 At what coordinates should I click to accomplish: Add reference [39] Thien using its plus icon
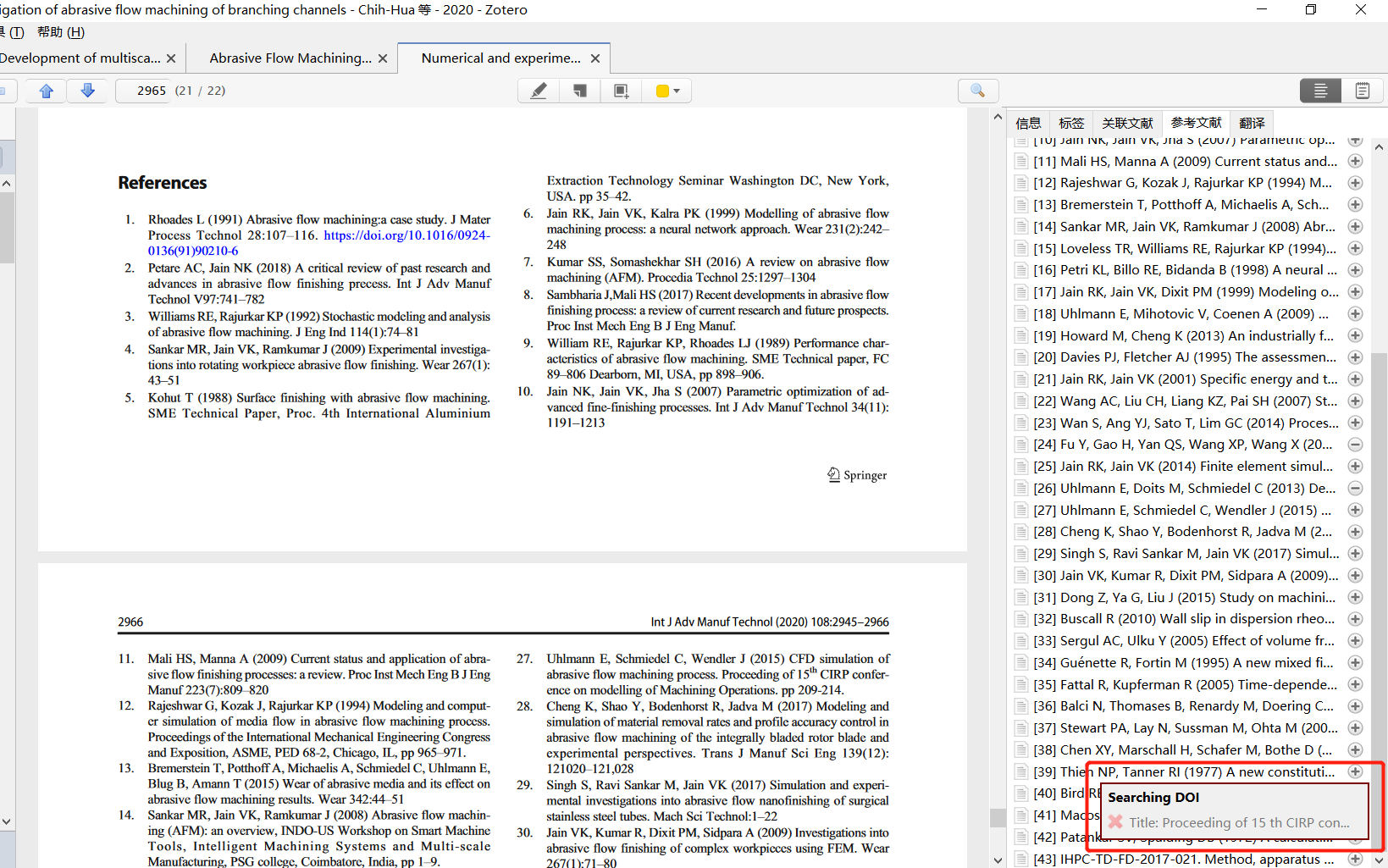1355,771
